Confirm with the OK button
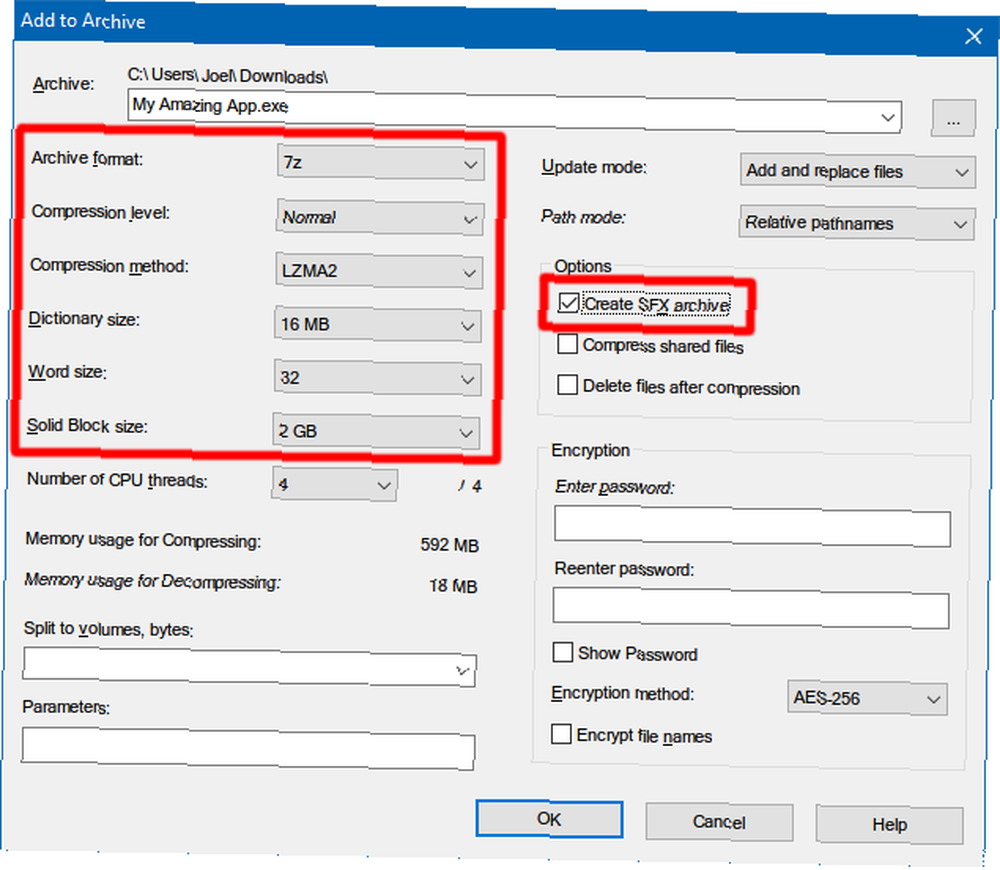Image resolution: width=1000 pixels, height=870 pixels. tap(549, 819)
